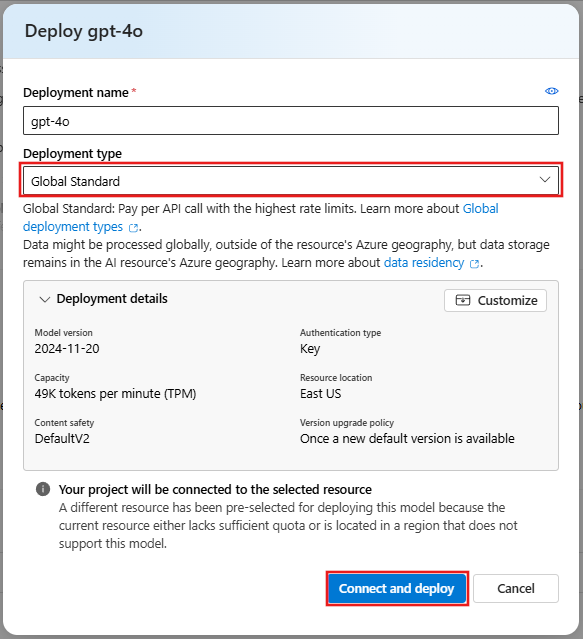Click the Your project will be connected heading
Screen dimensions: 583x639
[x=215, y=489]
